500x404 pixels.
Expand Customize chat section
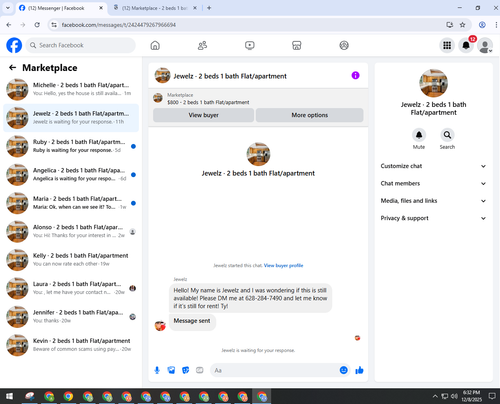click(433, 166)
